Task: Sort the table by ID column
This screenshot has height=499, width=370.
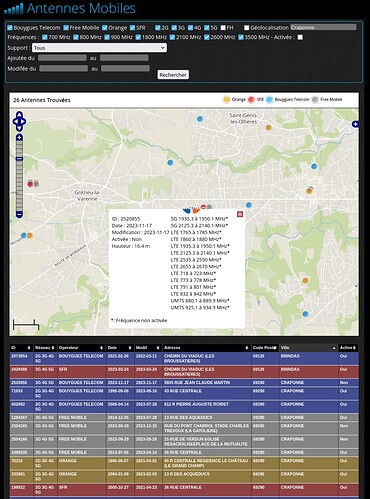Action: tap(21, 348)
